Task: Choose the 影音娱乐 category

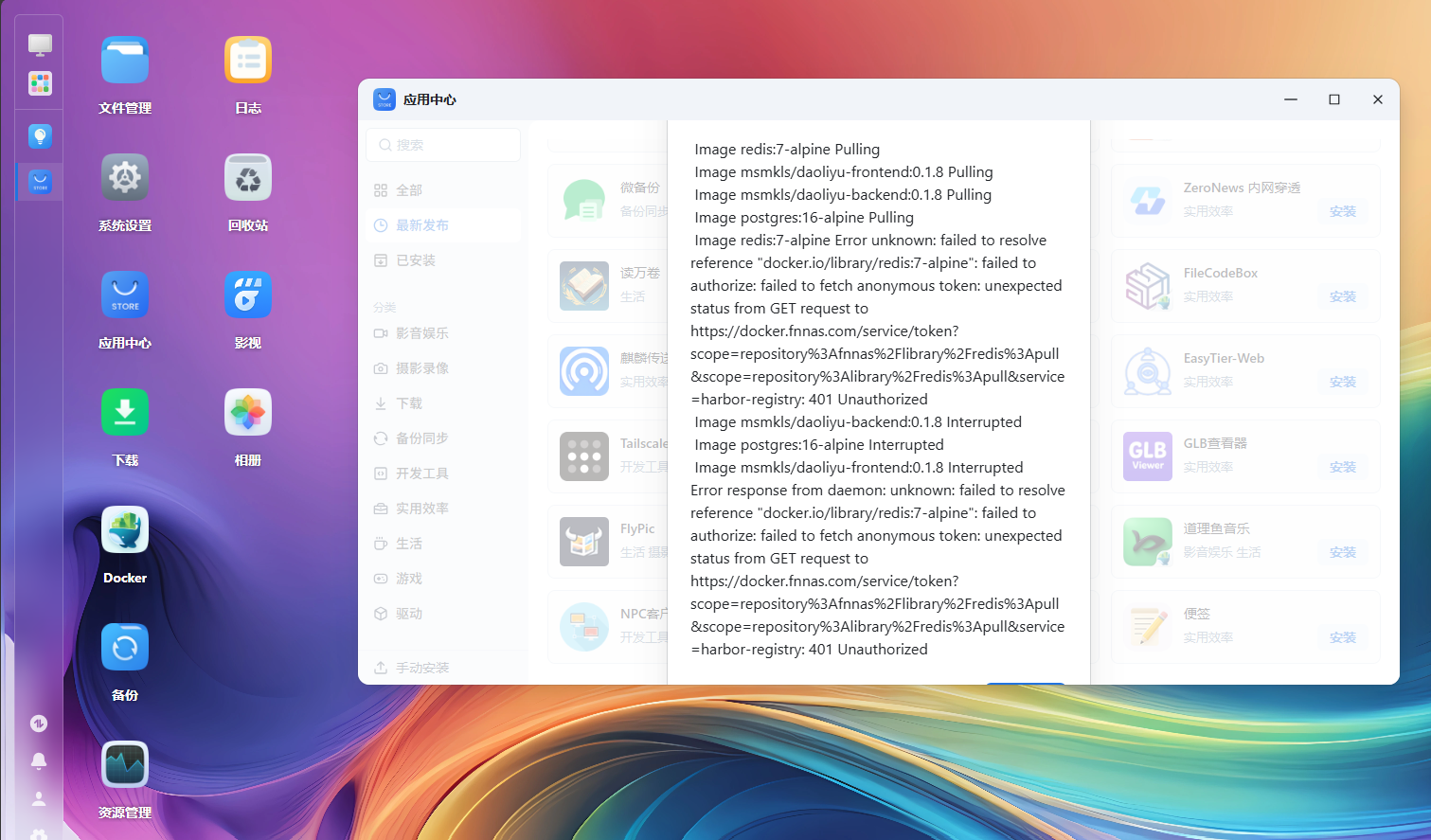Action: [443, 333]
